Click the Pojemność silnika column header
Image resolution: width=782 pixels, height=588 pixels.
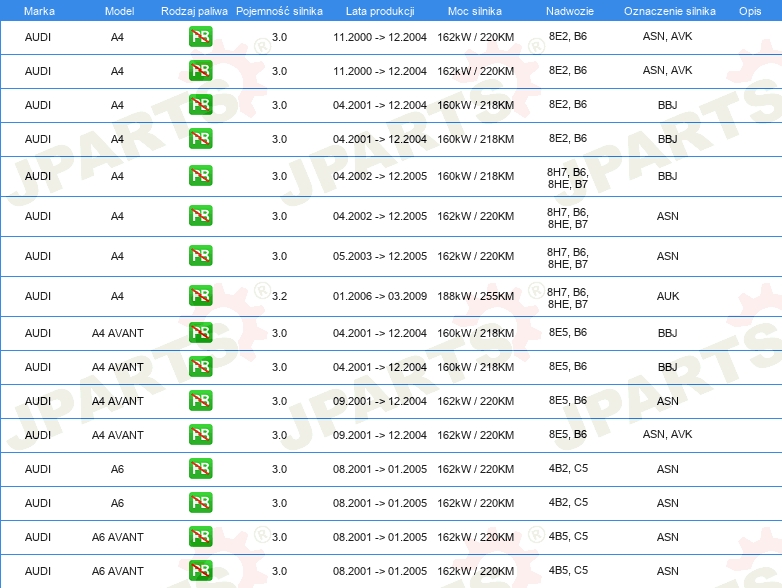pos(279,11)
